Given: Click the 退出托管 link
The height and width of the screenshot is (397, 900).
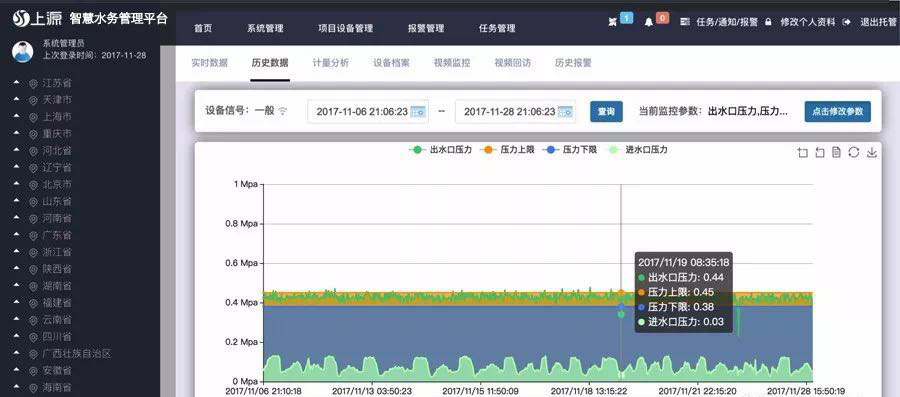Looking at the screenshot, I should (x=878, y=22).
